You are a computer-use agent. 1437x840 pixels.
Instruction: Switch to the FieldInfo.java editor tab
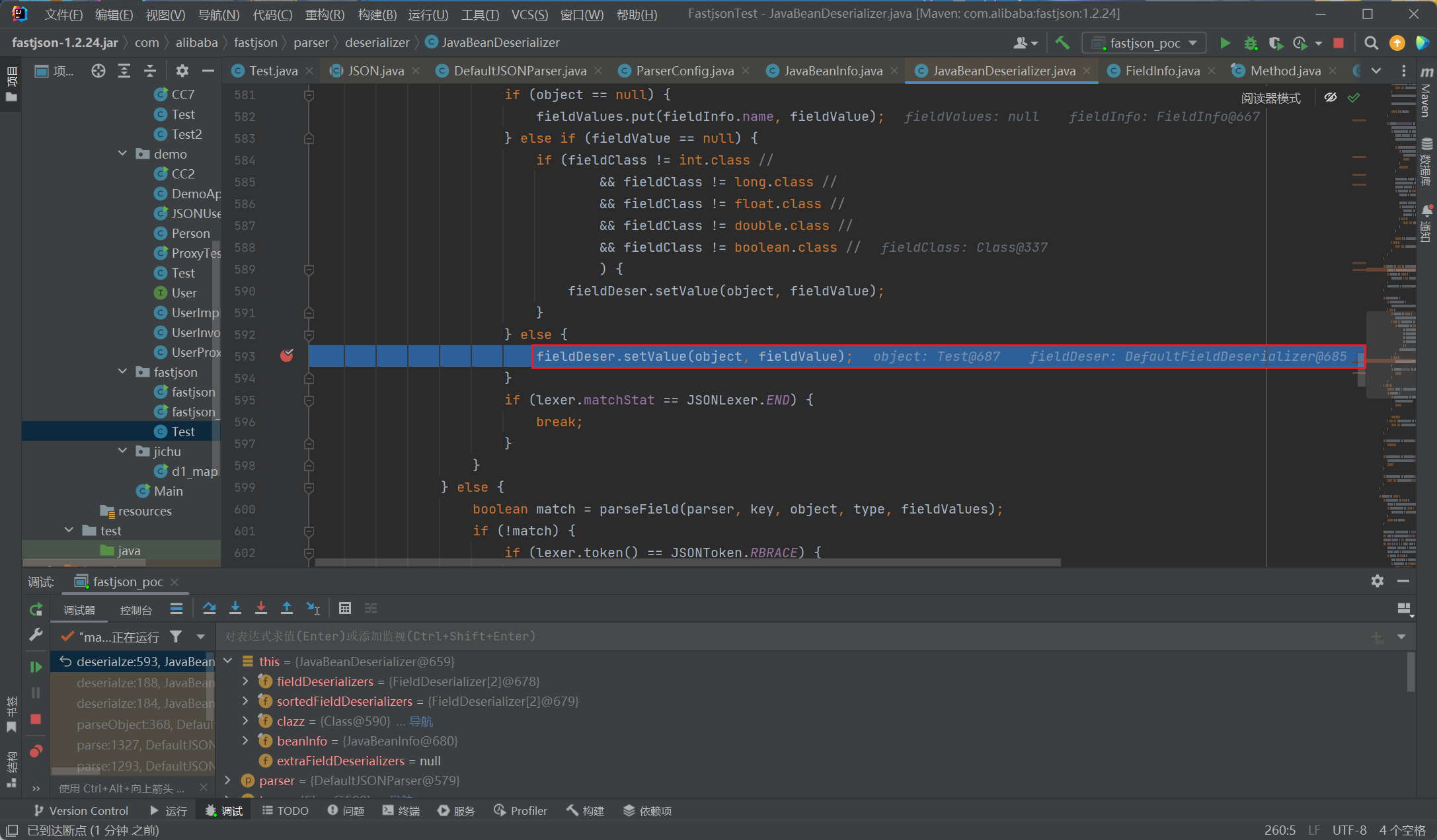point(1162,71)
